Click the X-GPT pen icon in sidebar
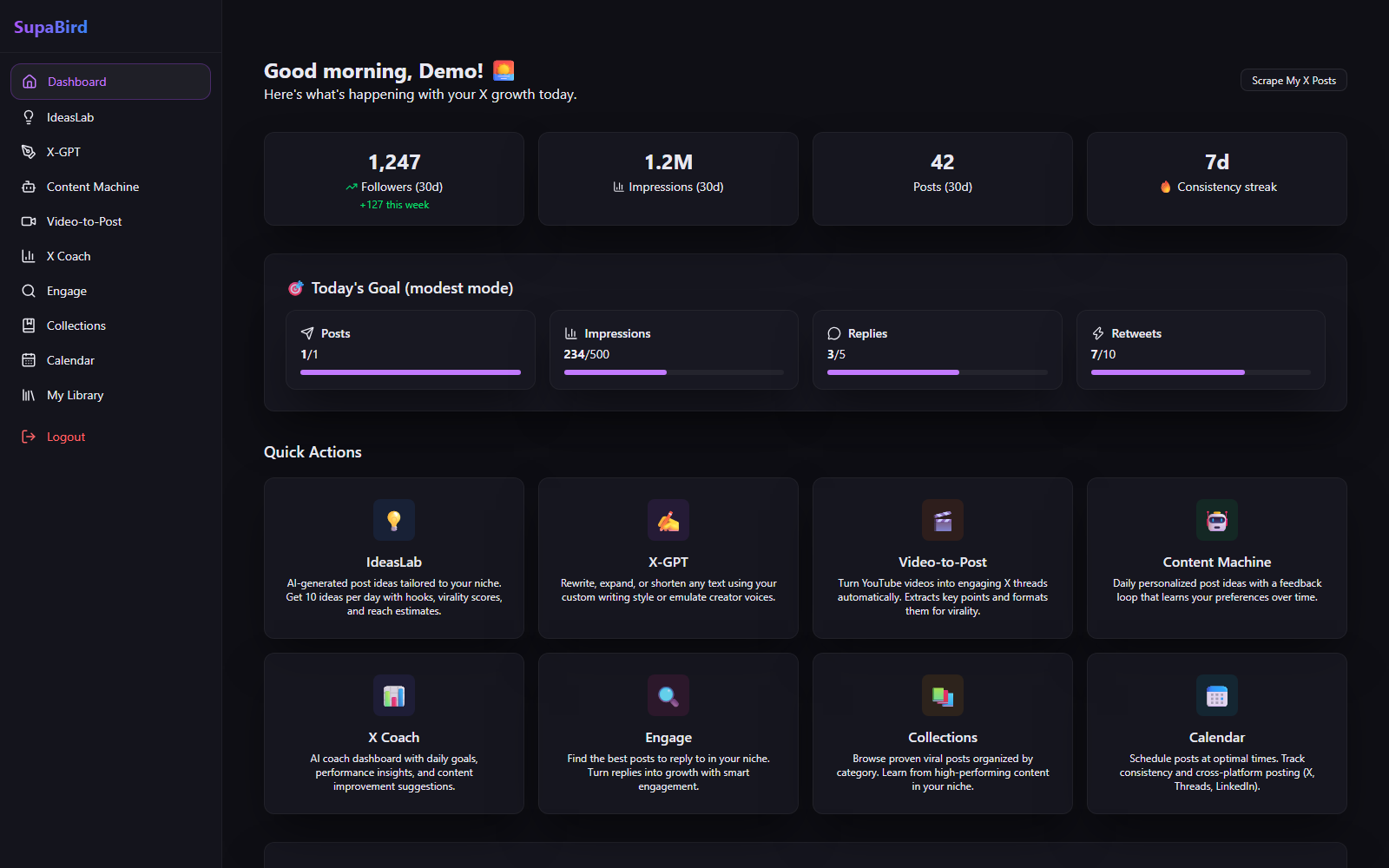 click(29, 152)
